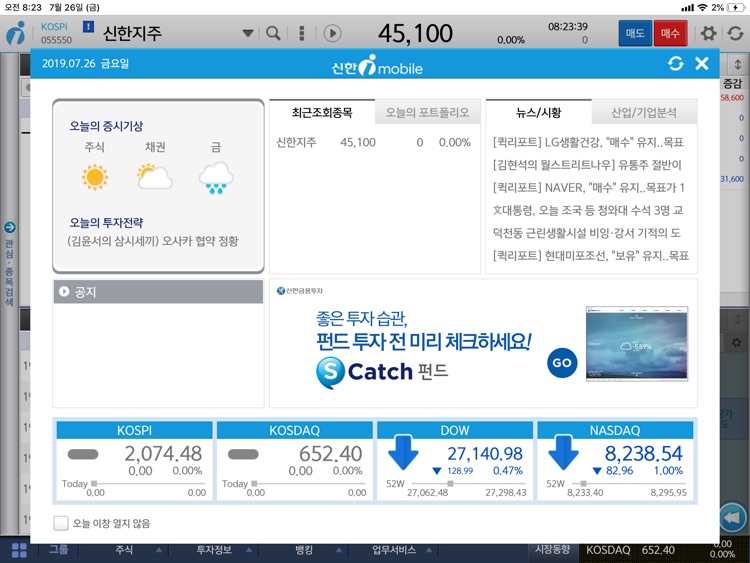Tap the 채권 partly cloudy icon

tap(154, 177)
